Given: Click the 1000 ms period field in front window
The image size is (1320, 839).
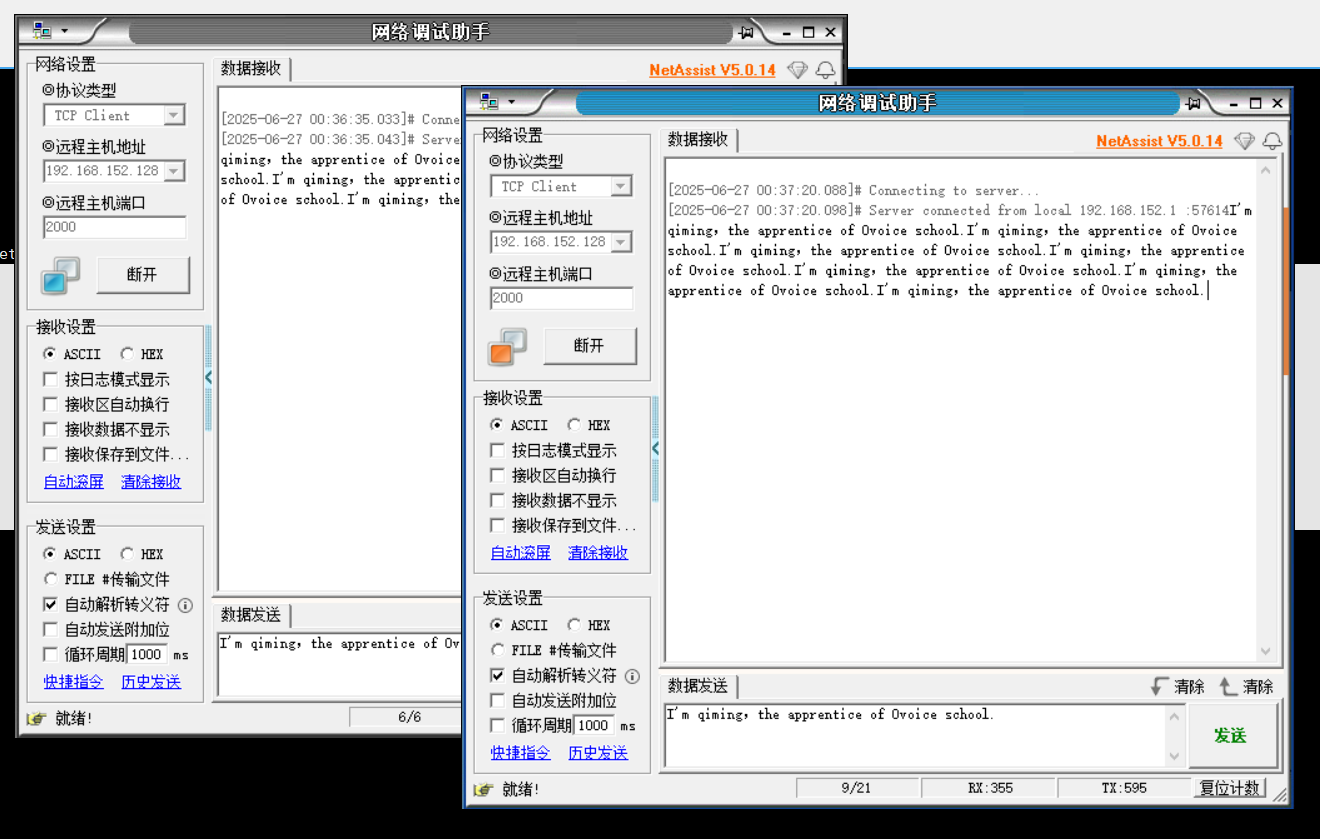Looking at the screenshot, I should click(594, 726).
